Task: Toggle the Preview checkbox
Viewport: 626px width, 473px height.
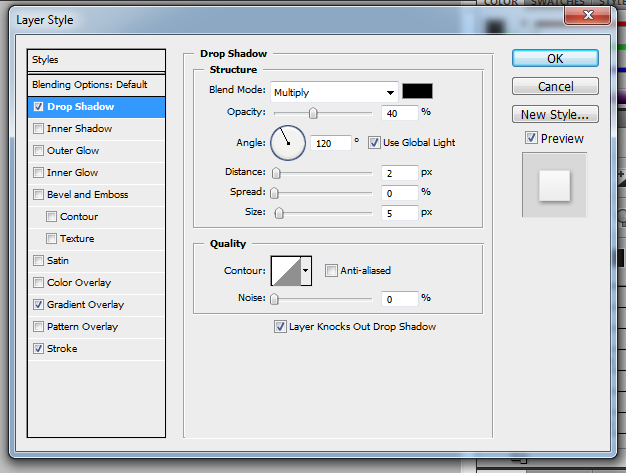Action: [x=531, y=138]
